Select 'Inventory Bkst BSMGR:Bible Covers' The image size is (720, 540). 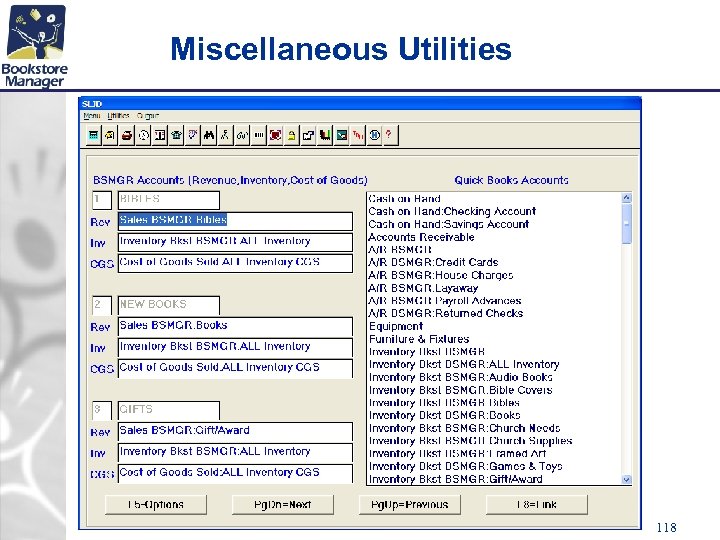pyautogui.click(x=460, y=390)
